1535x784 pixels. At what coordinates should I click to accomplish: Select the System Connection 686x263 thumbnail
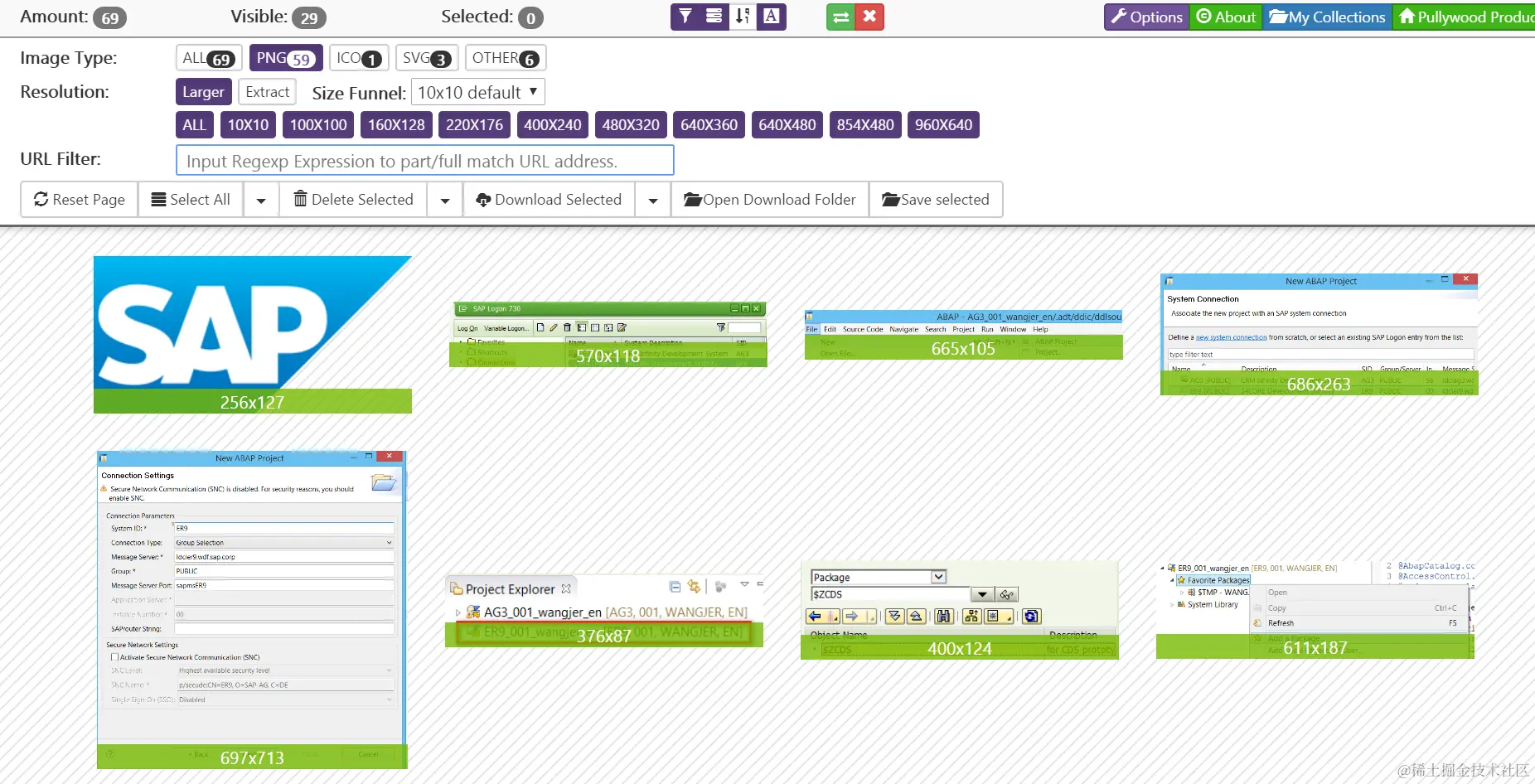point(1320,335)
